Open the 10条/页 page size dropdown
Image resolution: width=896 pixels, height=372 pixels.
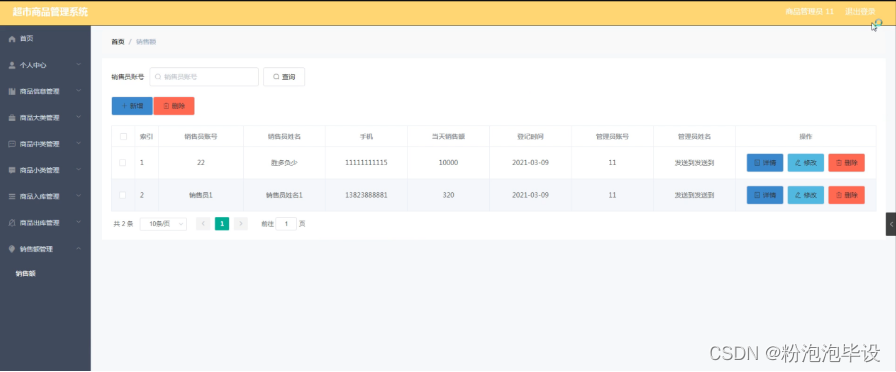coord(163,224)
